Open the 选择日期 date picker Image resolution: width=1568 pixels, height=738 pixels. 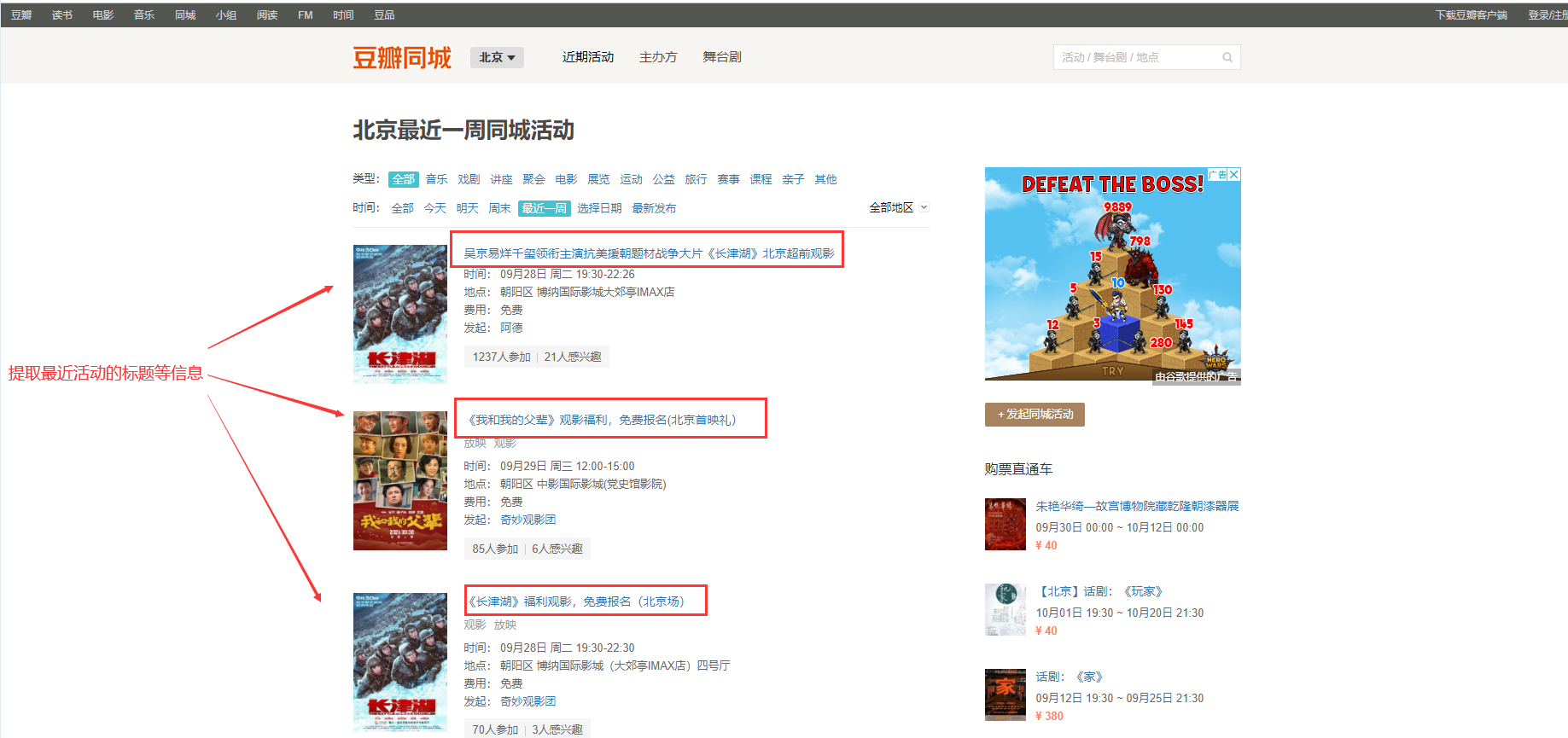point(600,208)
